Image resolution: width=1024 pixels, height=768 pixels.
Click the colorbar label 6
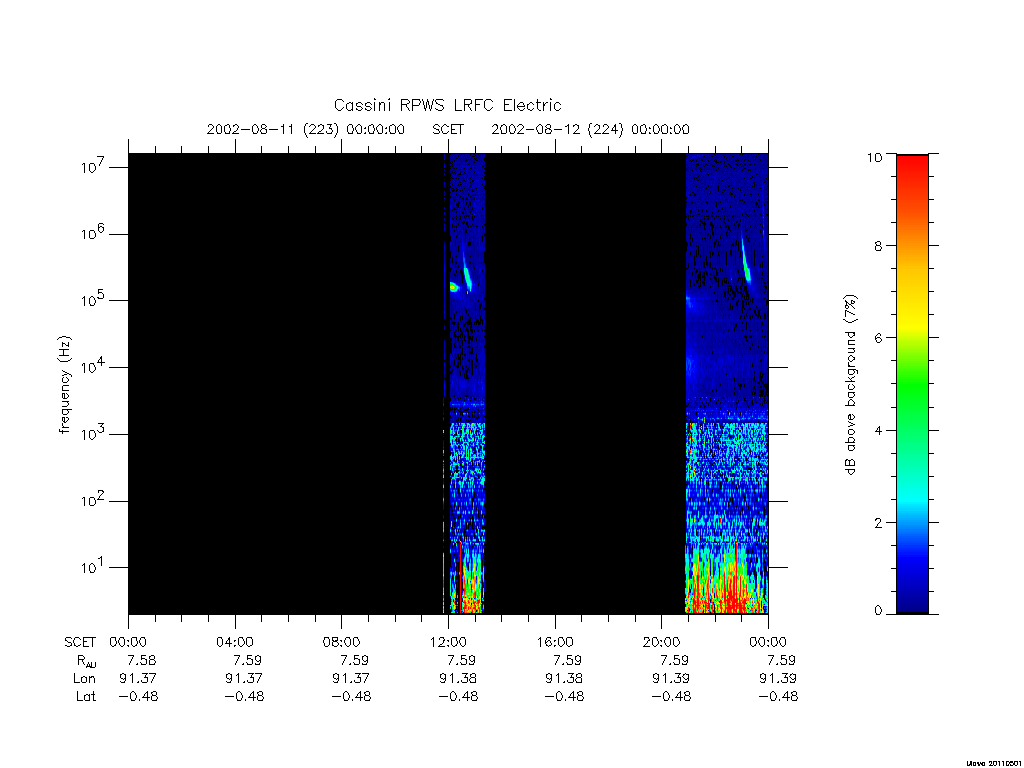878,338
